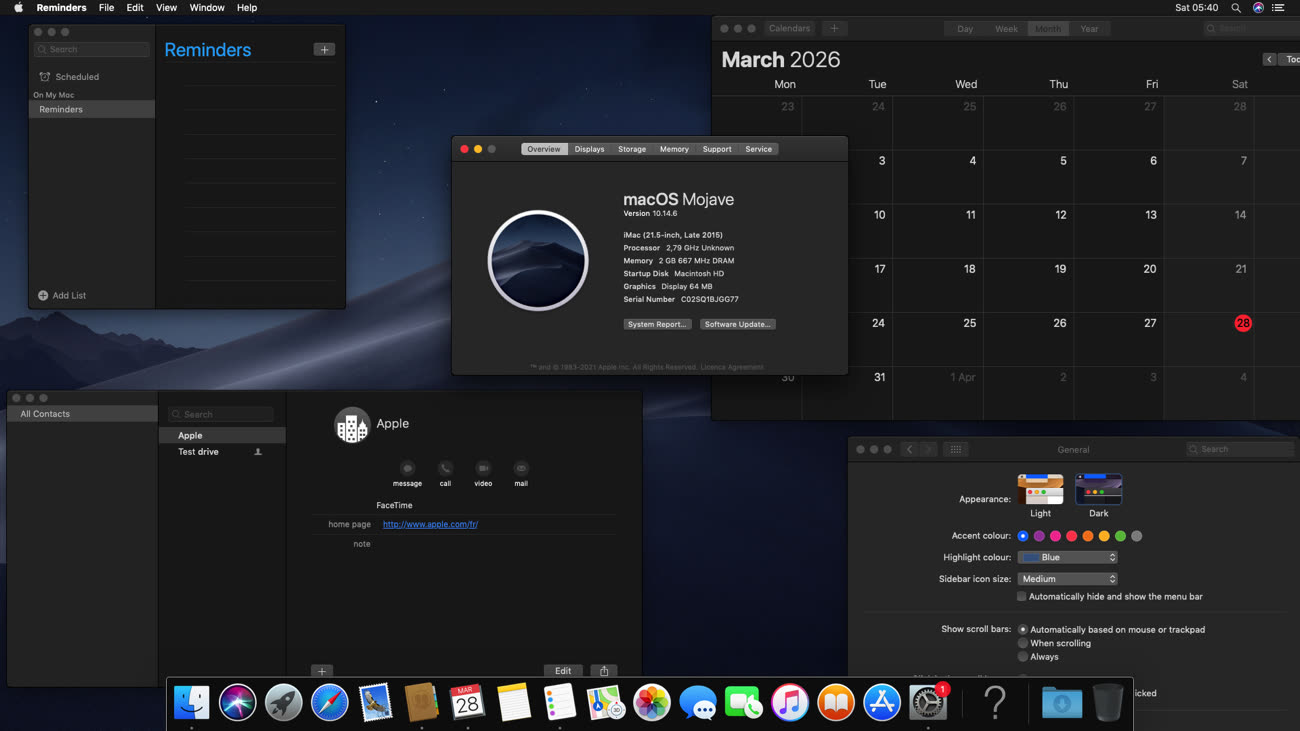Open the View menu in menu bar

(166, 8)
